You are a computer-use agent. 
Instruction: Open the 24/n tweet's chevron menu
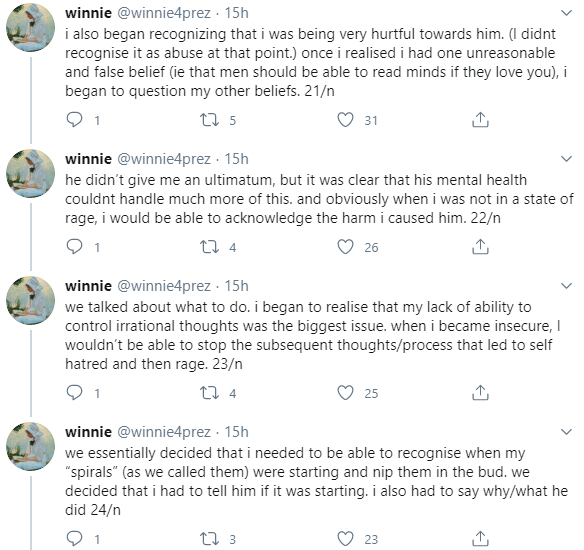tap(566, 432)
